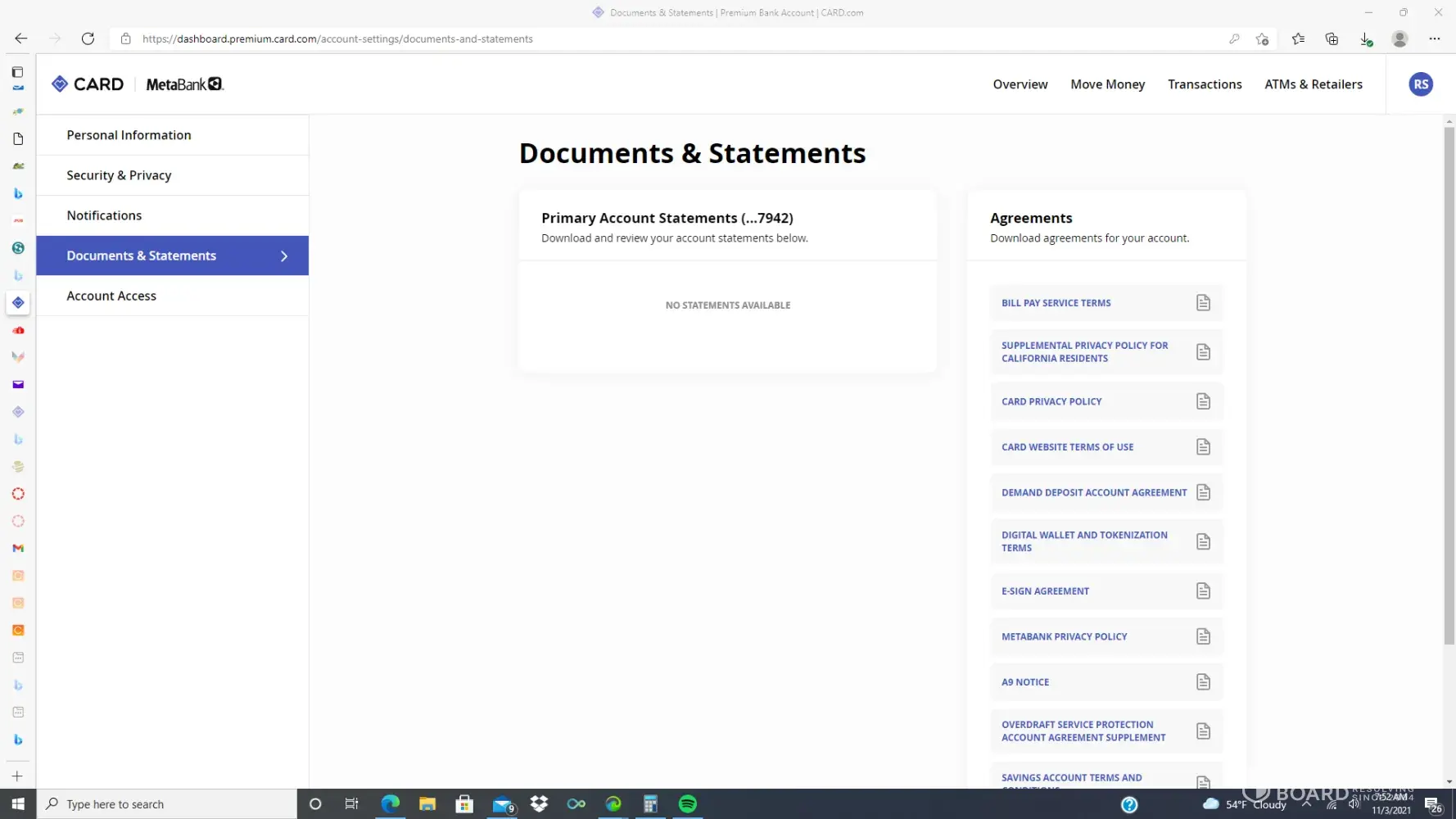Open browser settings and more menu
The width and height of the screenshot is (1456, 819).
[1434, 38]
